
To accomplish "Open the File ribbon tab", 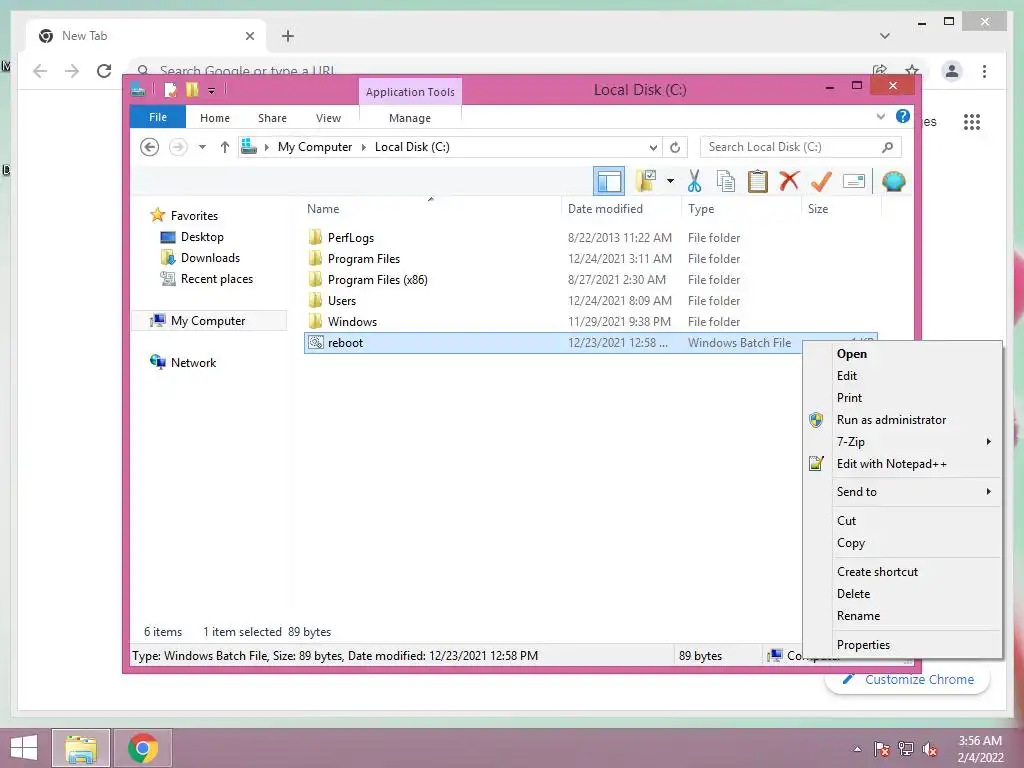I will (x=158, y=117).
